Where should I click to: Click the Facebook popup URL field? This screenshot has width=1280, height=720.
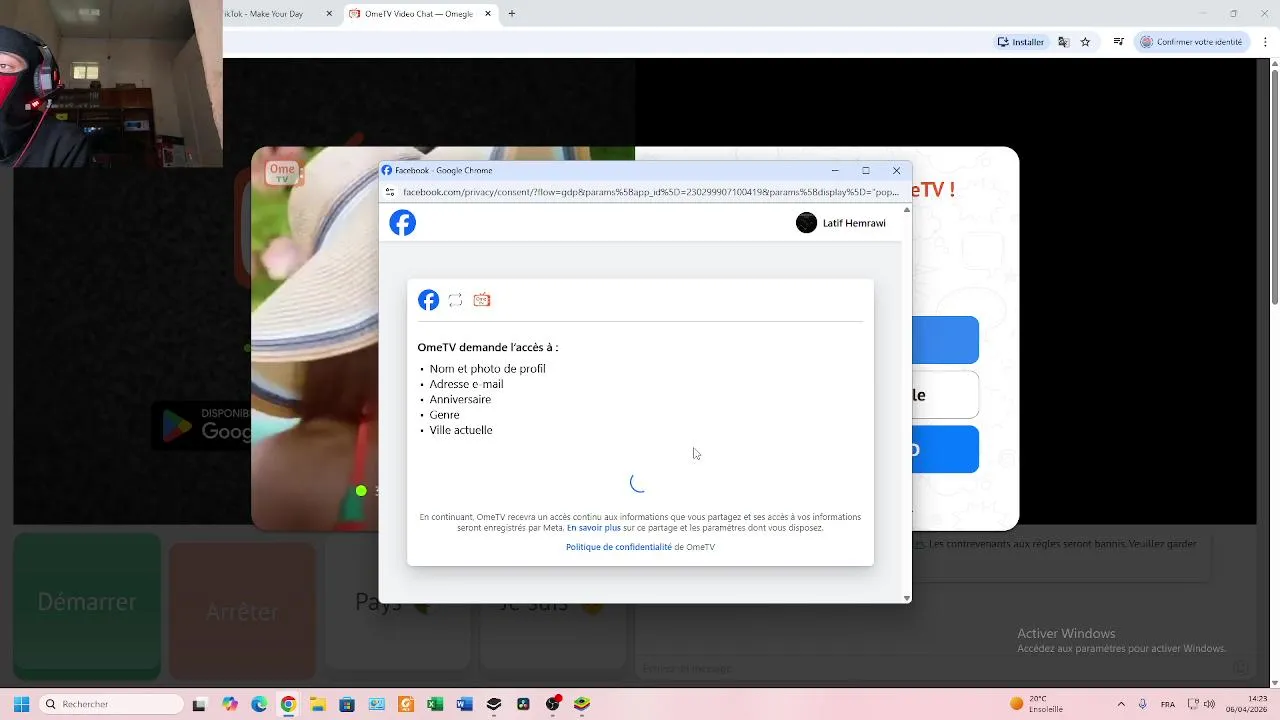pos(650,192)
